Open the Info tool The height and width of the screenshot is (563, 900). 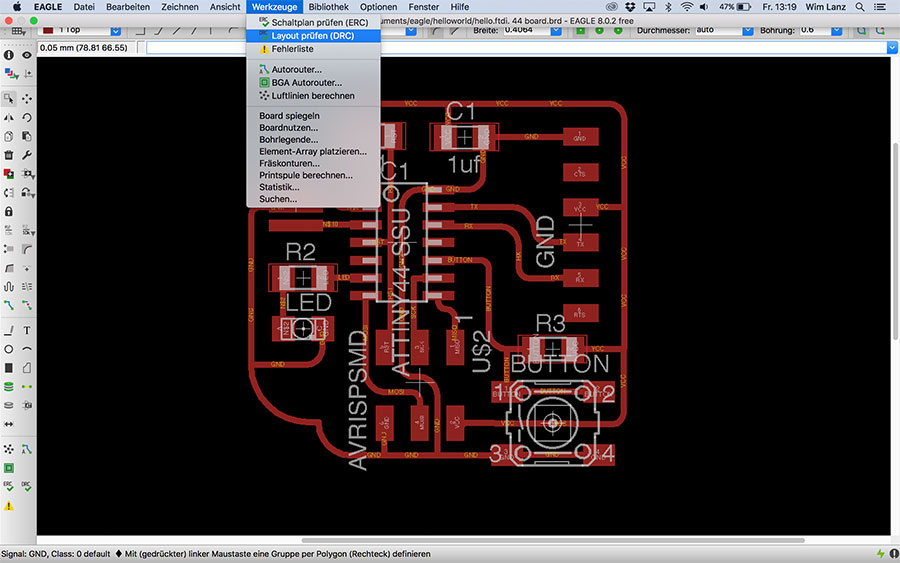pyautogui.click(x=9, y=55)
